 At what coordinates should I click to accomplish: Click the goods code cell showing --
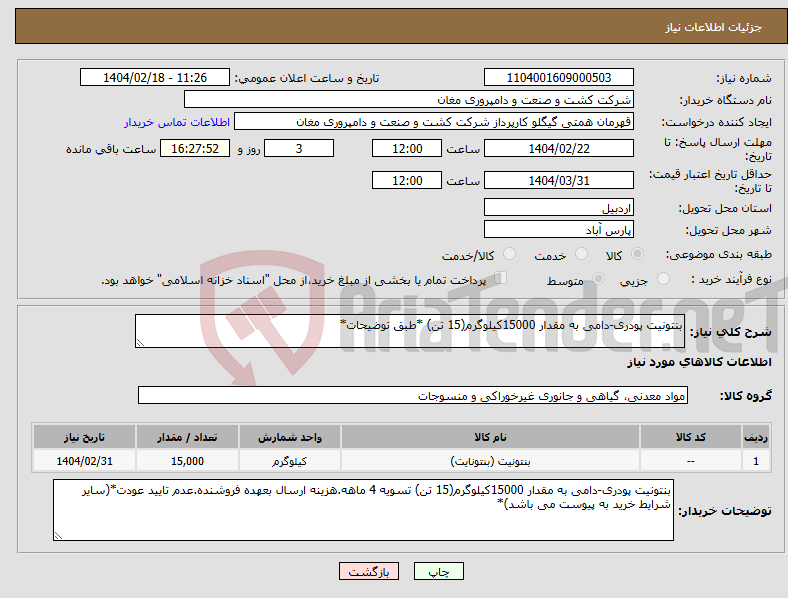(691, 461)
